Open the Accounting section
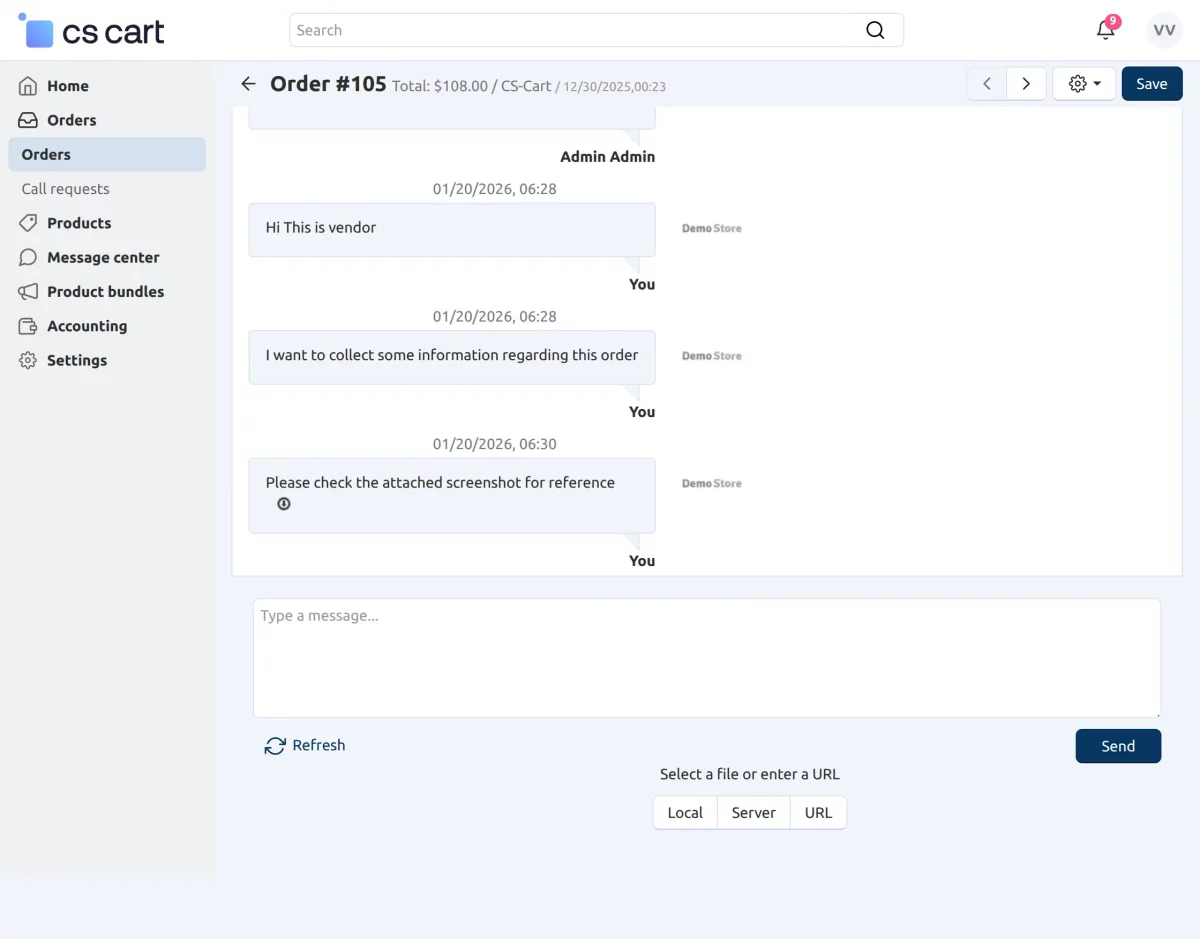This screenshot has width=1200, height=939. tap(86, 326)
